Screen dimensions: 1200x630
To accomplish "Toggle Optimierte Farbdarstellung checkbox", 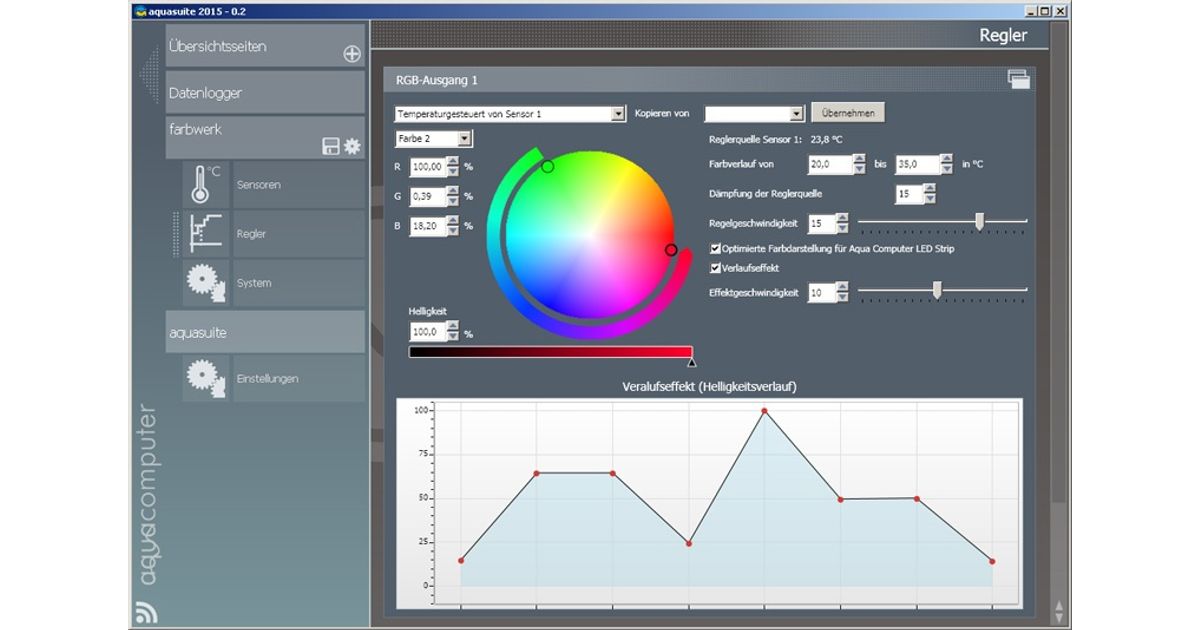I will click(x=715, y=248).
